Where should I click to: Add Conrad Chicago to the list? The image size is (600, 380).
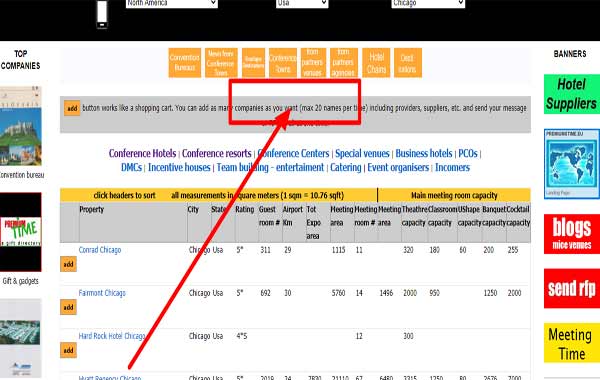pos(68,264)
